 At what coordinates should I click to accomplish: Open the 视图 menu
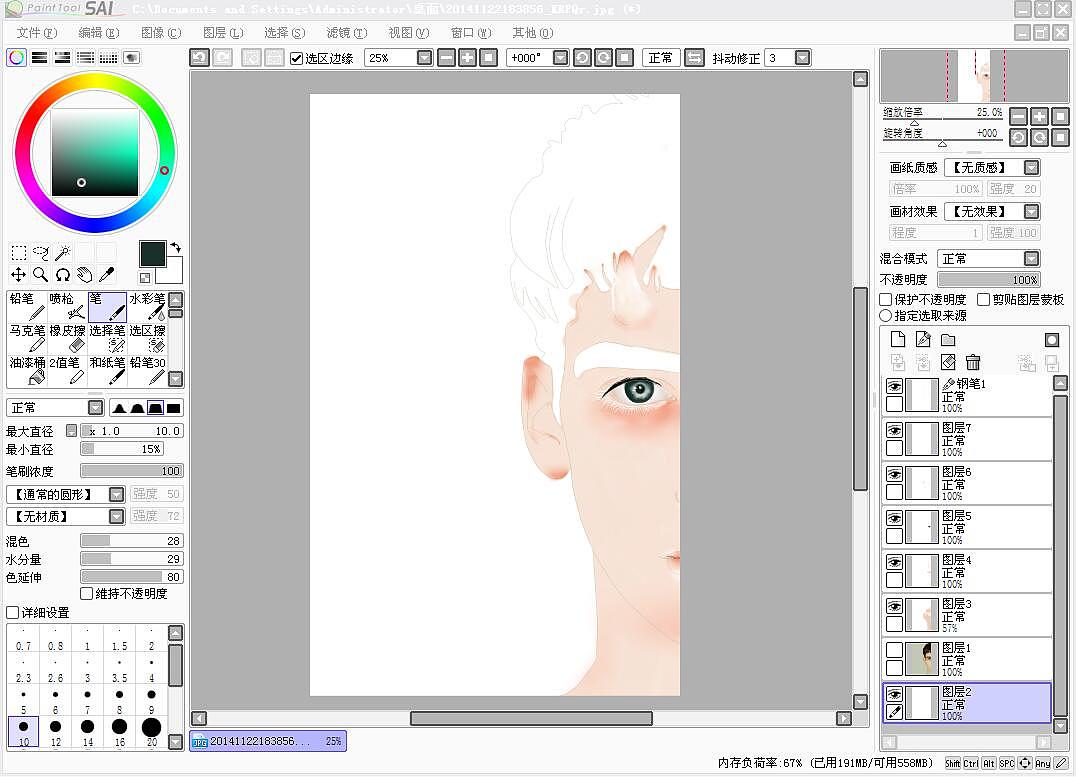[x=408, y=32]
